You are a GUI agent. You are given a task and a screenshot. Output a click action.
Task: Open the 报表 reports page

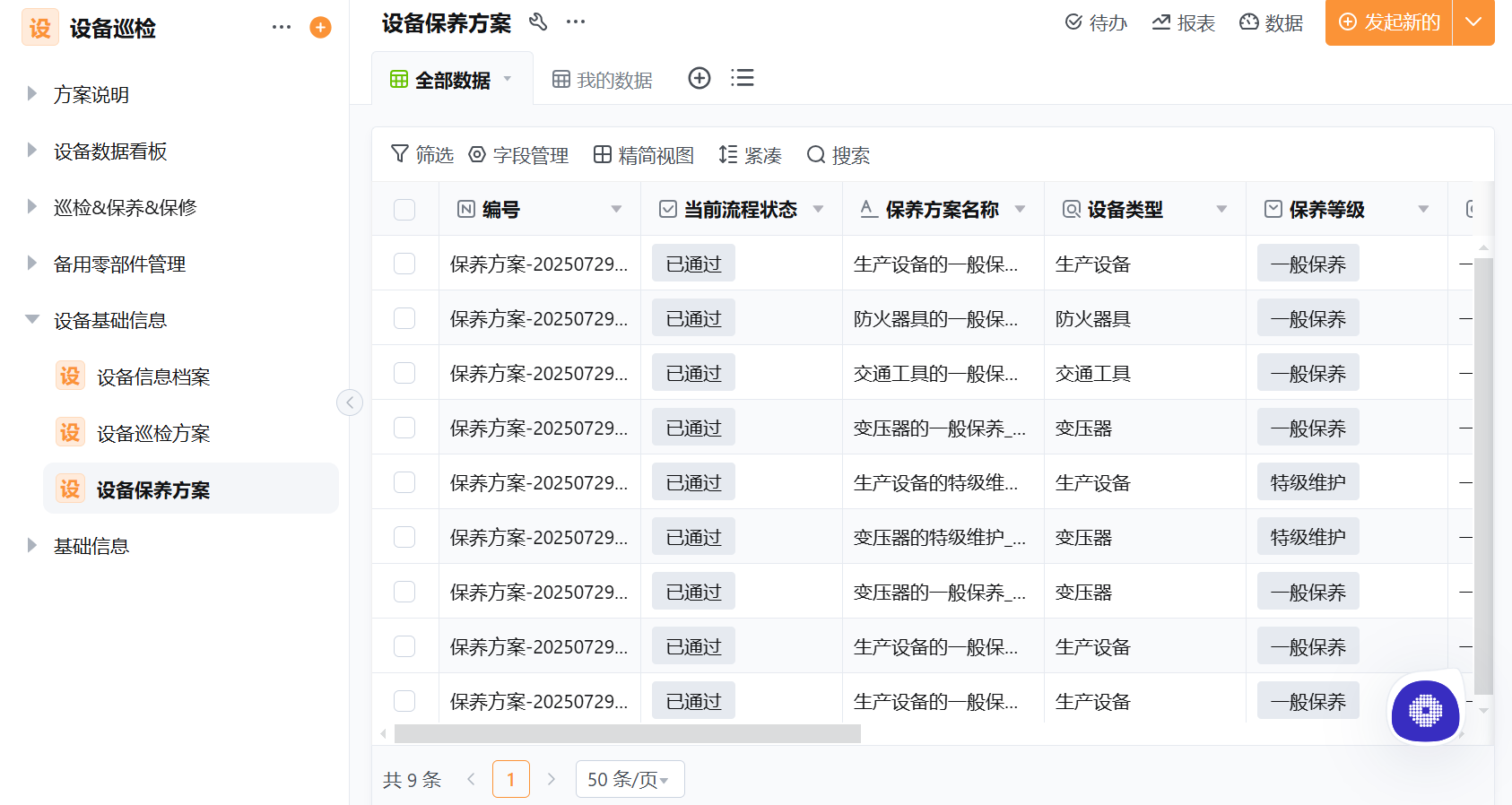tap(1183, 22)
